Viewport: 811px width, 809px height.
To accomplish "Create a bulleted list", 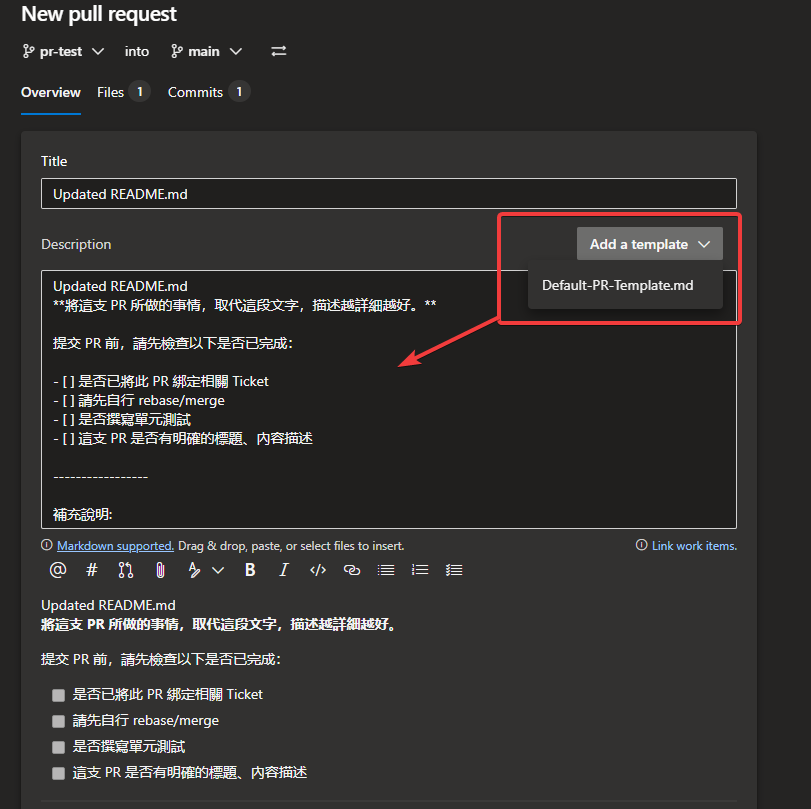I will pos(386,569).
